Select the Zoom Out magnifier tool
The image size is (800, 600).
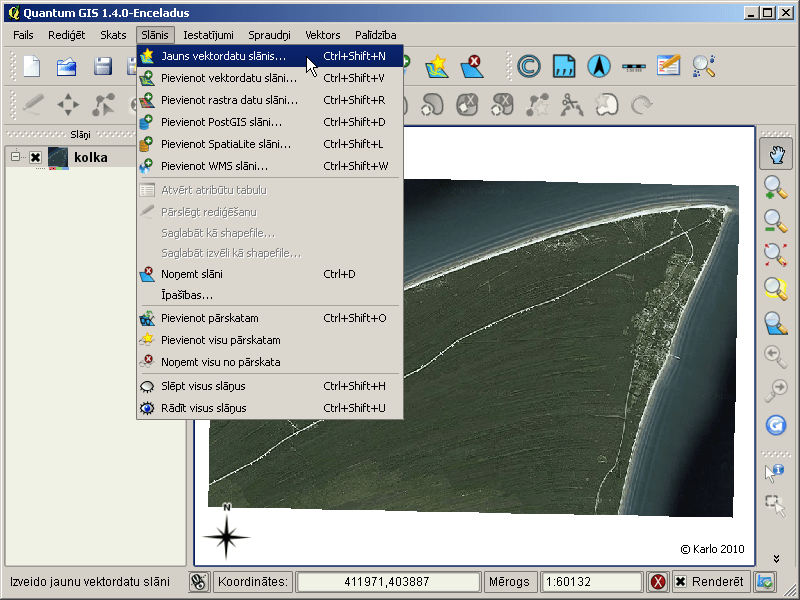776,221
